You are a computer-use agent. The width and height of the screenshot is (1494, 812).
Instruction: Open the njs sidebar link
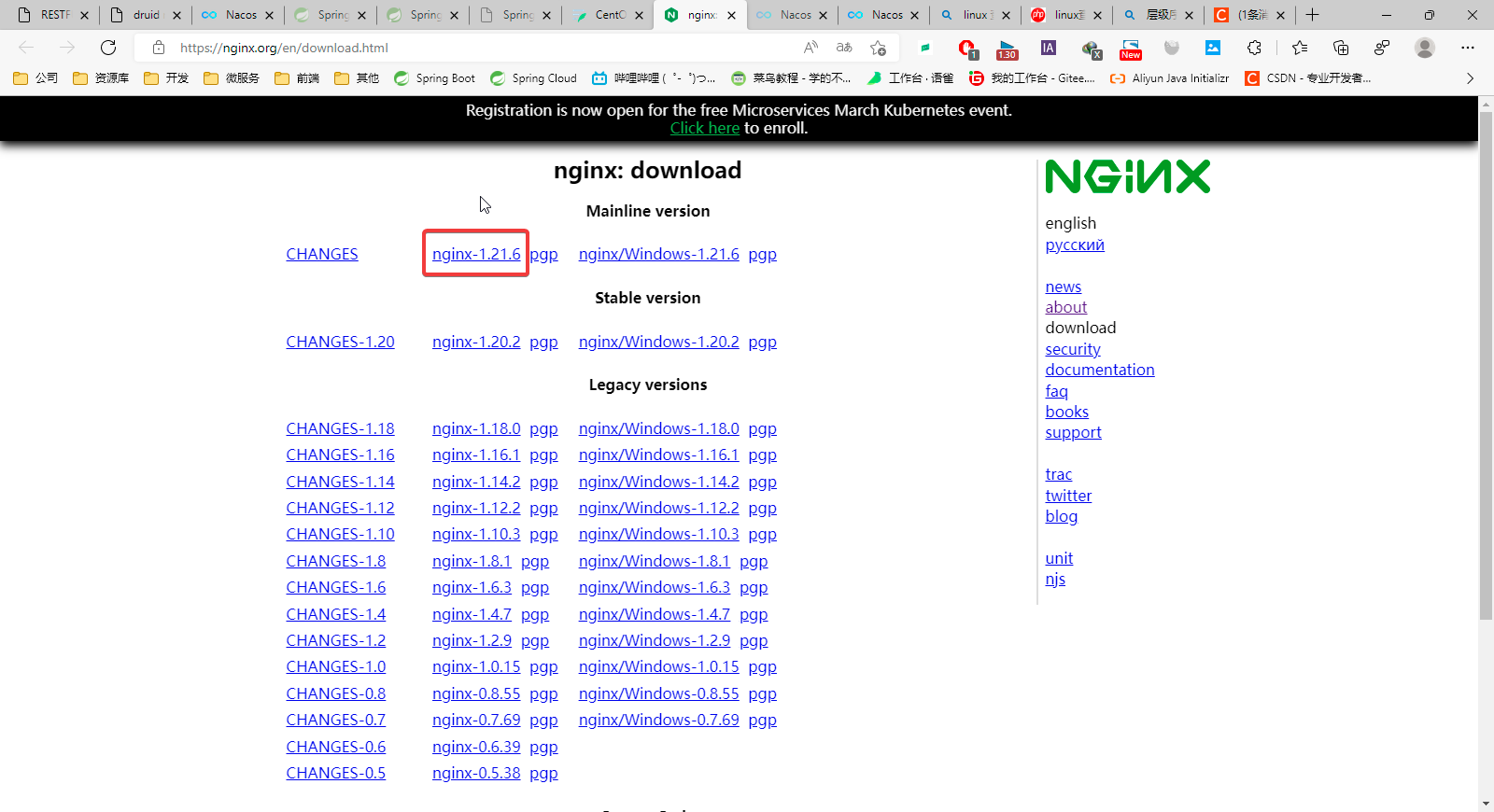point(1055,579)
